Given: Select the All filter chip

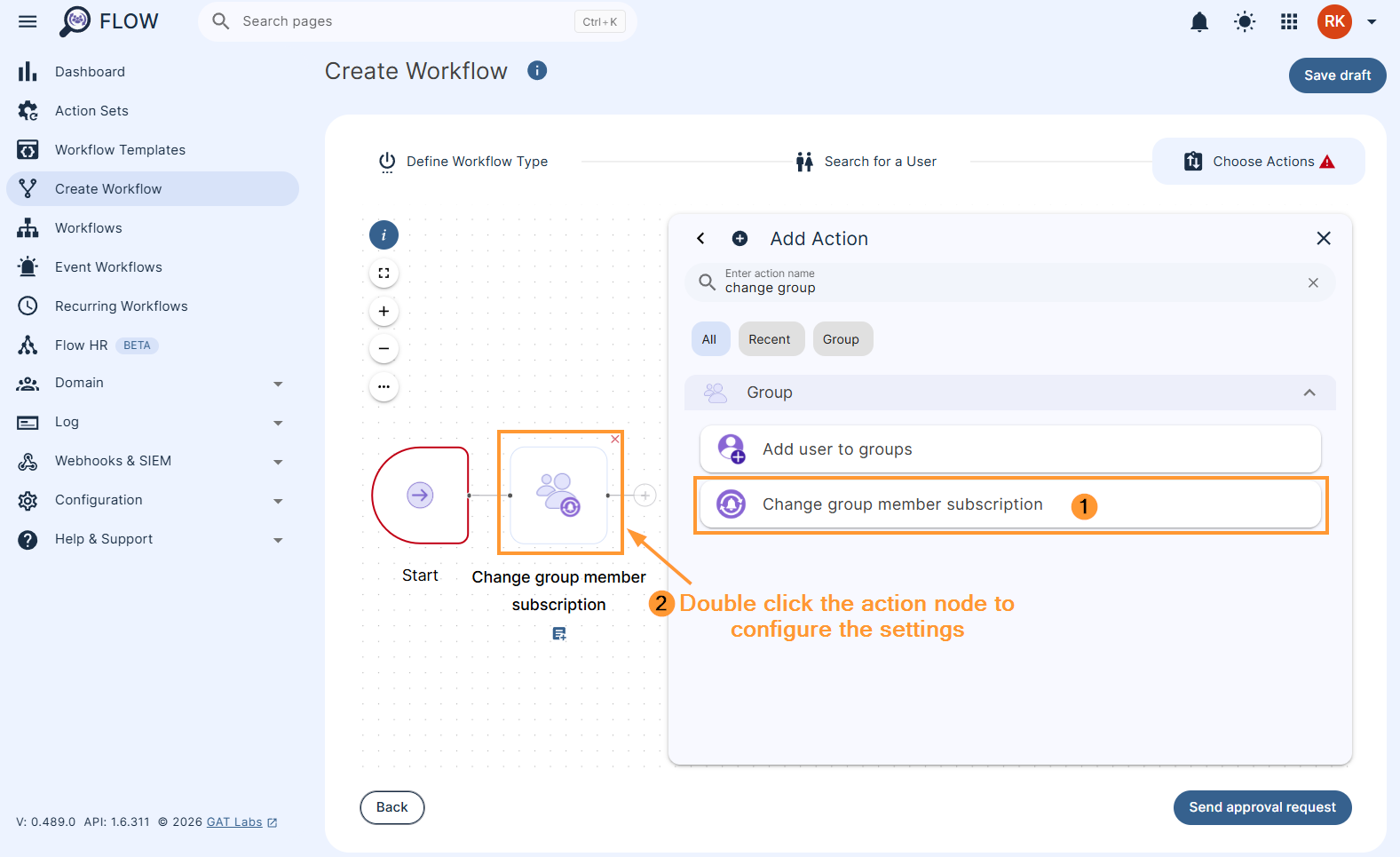Looking at the screenshot, I should pyautogui.click(x=709, y=339).
